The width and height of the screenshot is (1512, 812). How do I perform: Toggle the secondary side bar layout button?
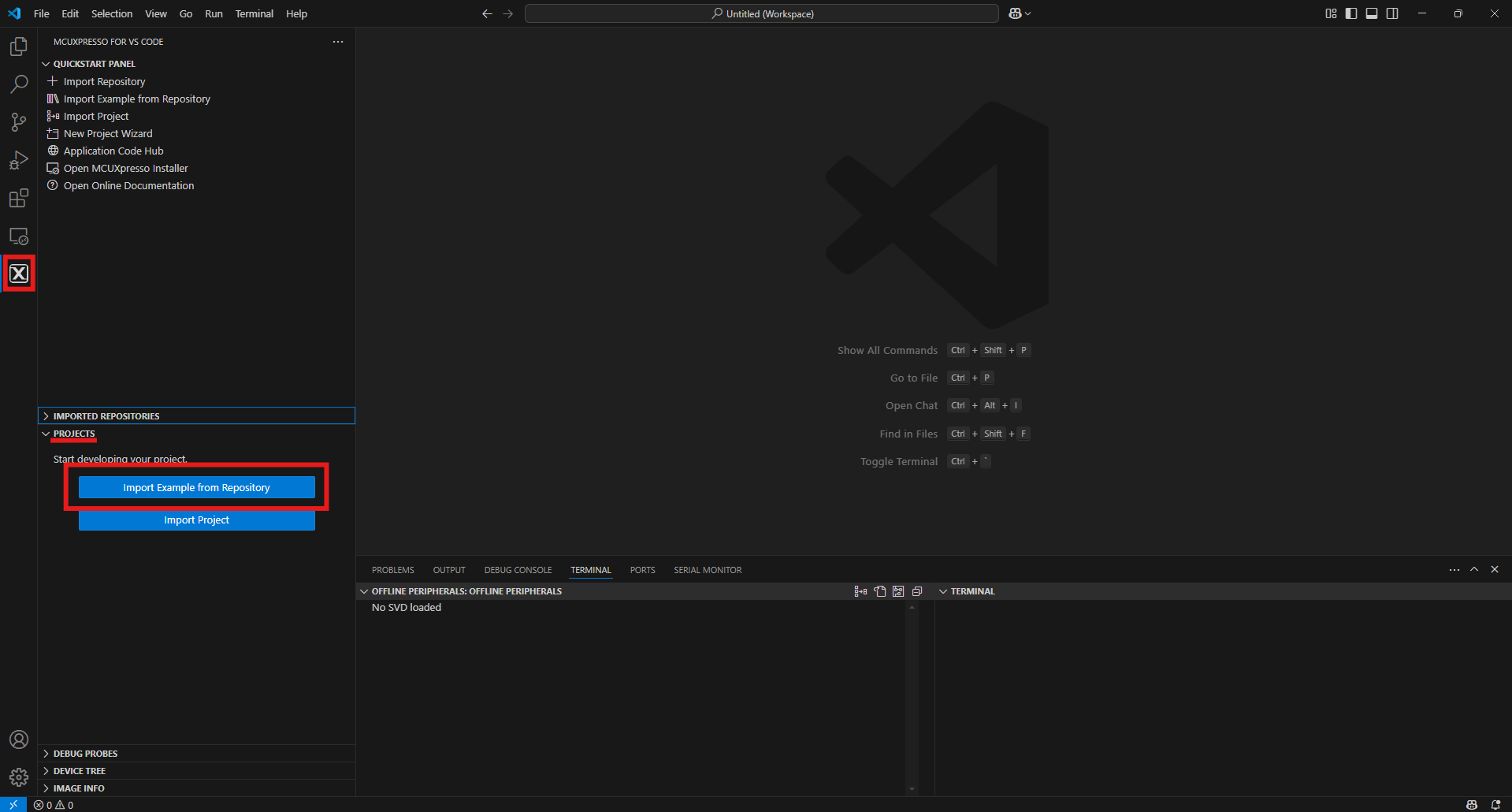click(x=1392, y=13)
